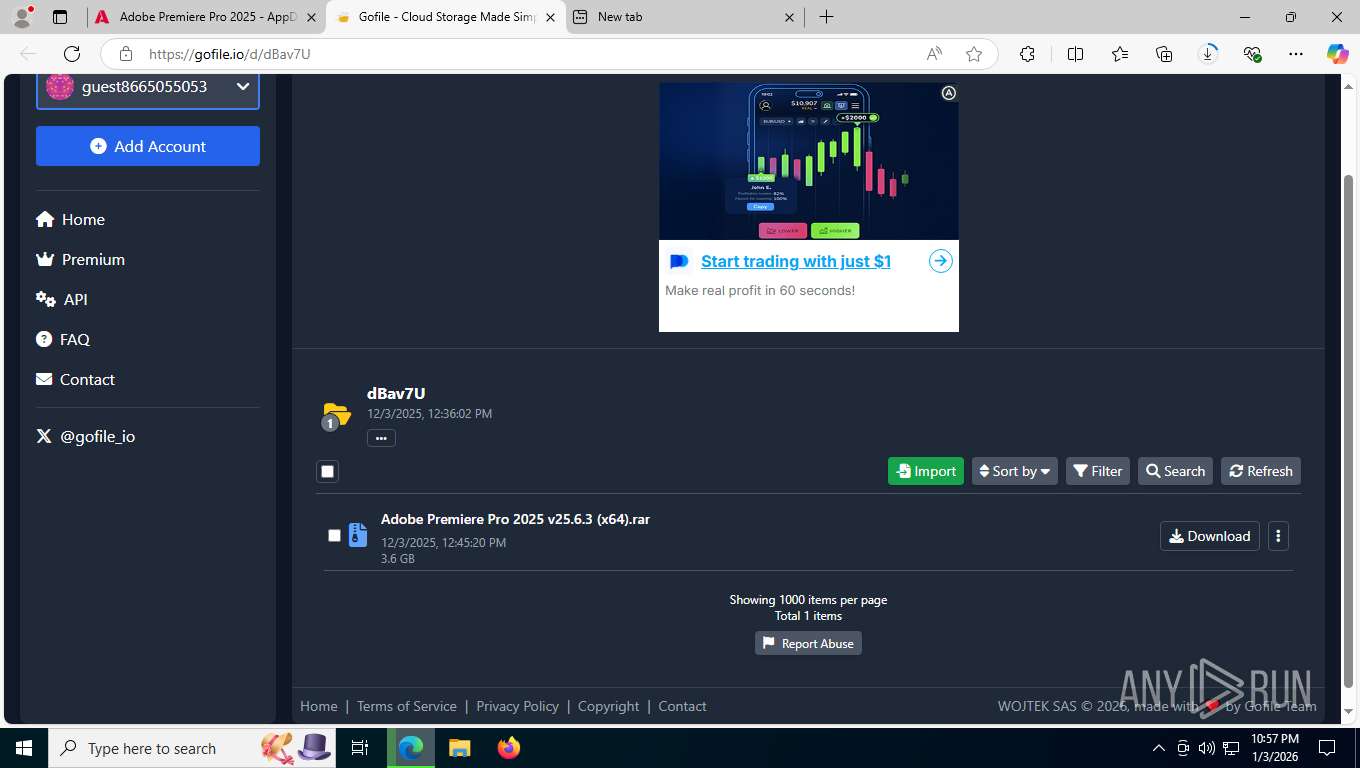Click the Add Account button

pyautogui.click(x=148, y=146)
